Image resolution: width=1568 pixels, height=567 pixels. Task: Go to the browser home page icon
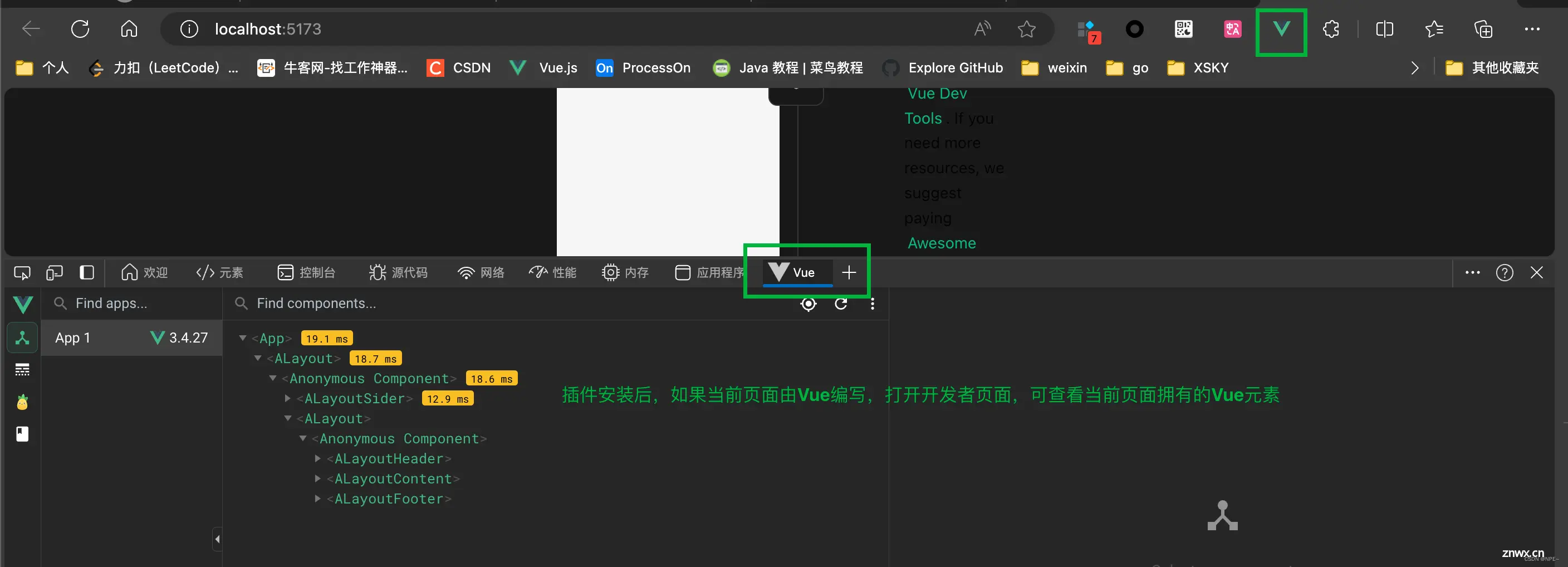[129, 28]
